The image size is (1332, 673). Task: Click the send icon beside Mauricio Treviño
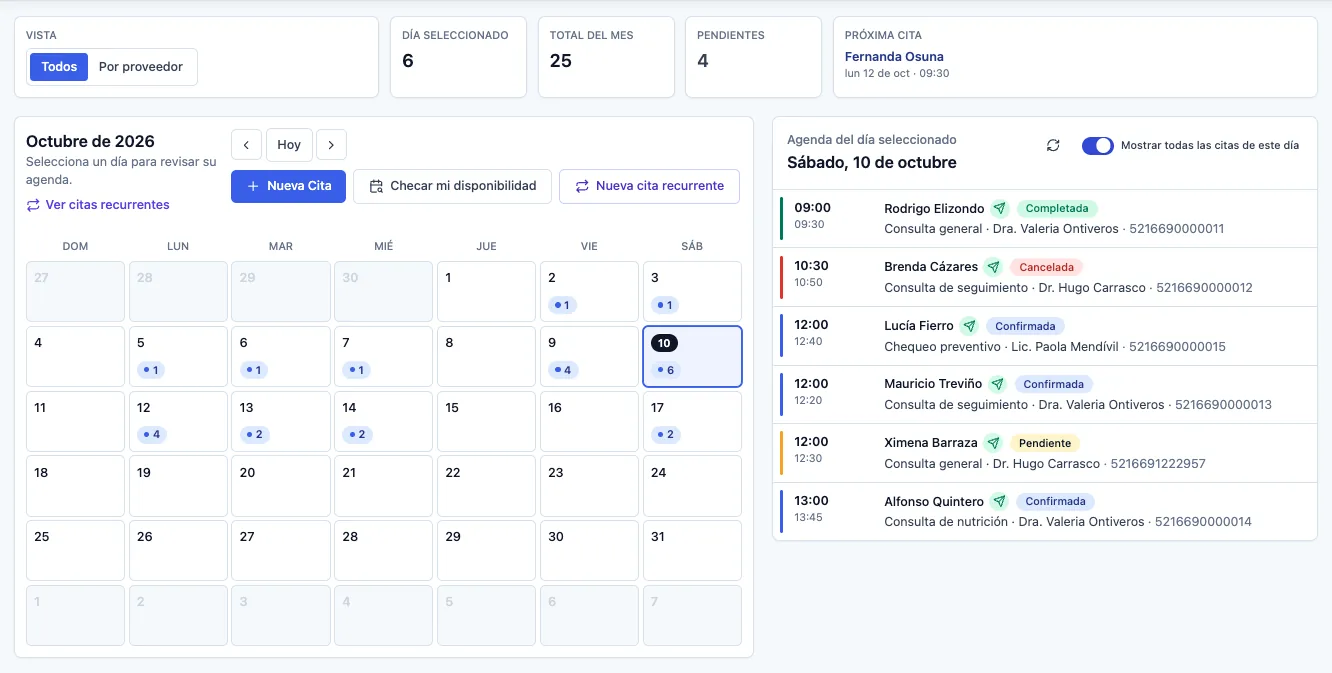pyautogui.click(x=997, y=384)
